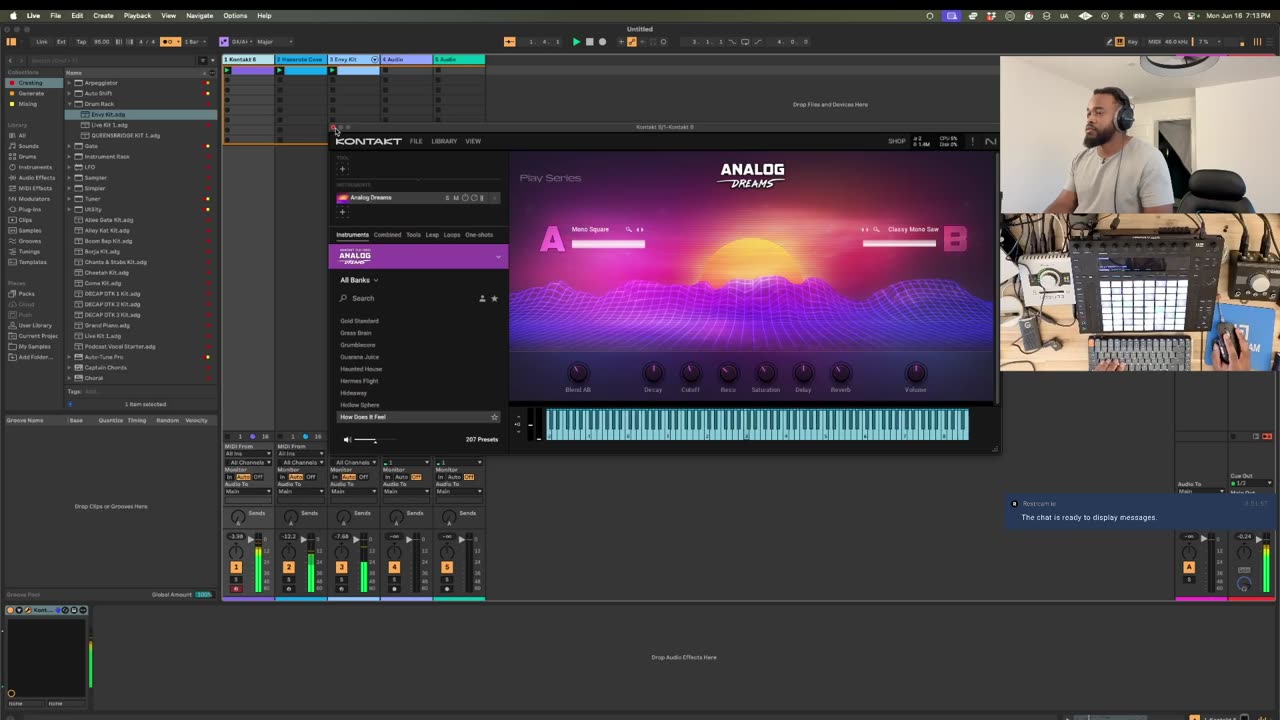Open the All Banks dropdown
The image size is (1280, 720).
tap(359, 280)
